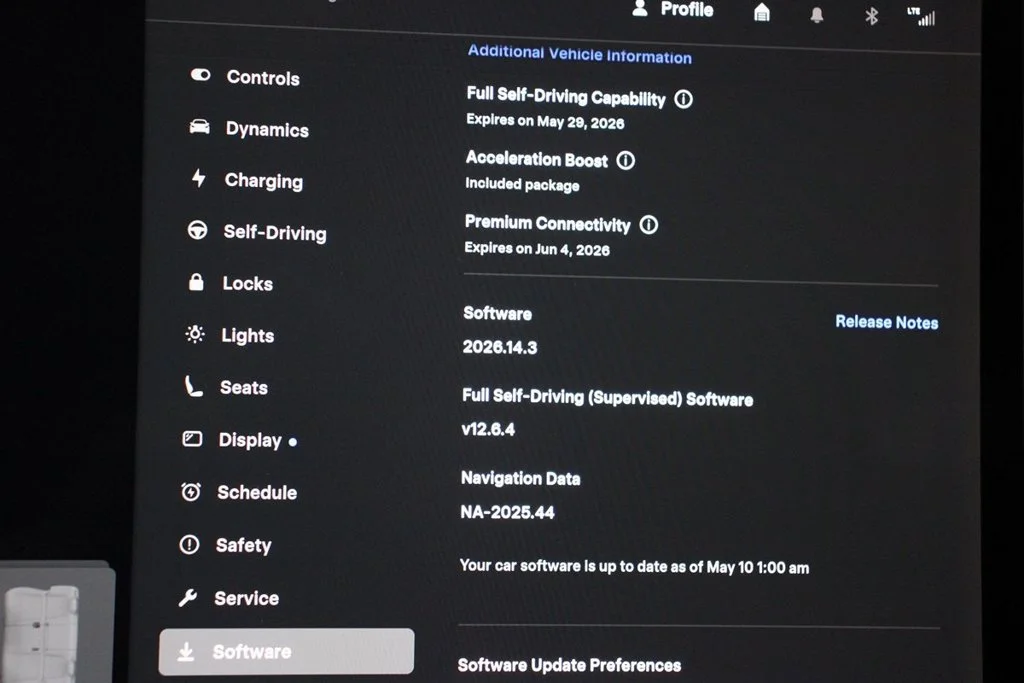Go to the Display menu label
This screenshot has width=1024, height=683.
(250, 440)
